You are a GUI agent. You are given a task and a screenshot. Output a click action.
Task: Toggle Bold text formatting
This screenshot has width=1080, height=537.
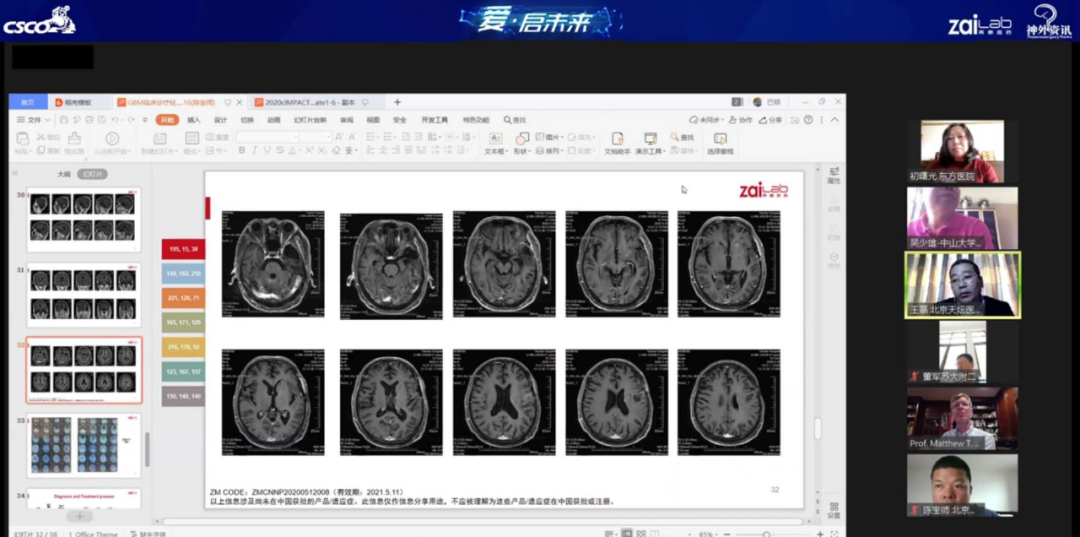coord(241,150)
